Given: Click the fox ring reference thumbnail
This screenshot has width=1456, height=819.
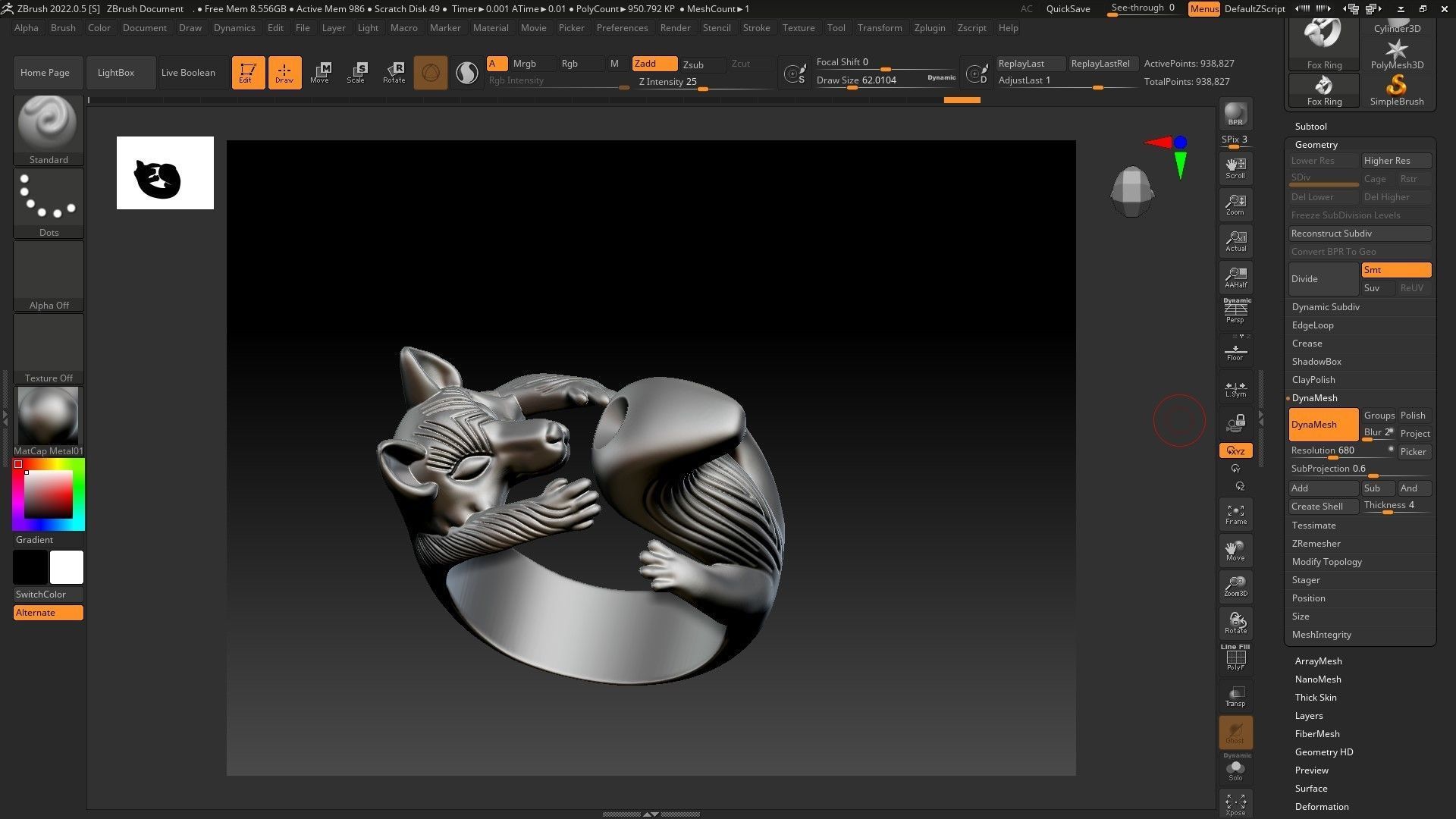Looking at the screenshot, I should 165,173.
